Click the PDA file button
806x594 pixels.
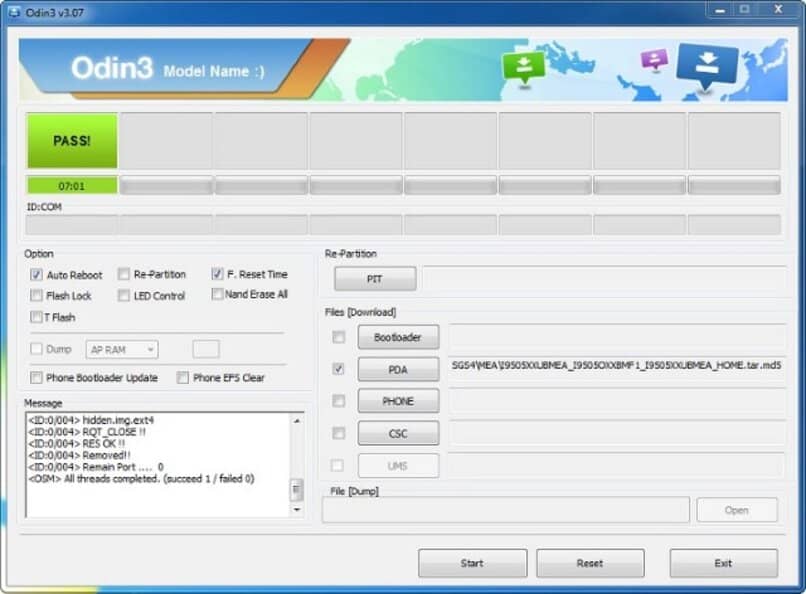pyautogui.click(x=397, y=369)
